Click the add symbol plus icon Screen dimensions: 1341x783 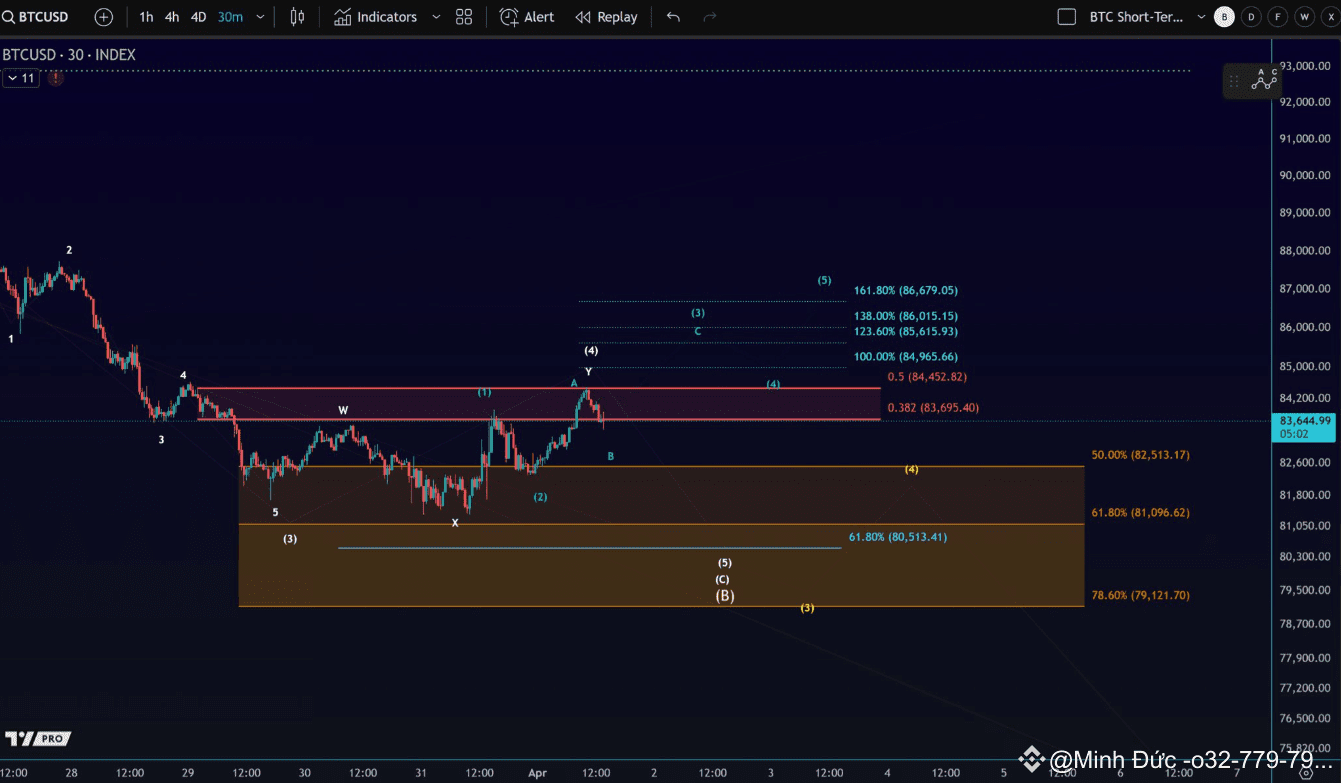104,17
